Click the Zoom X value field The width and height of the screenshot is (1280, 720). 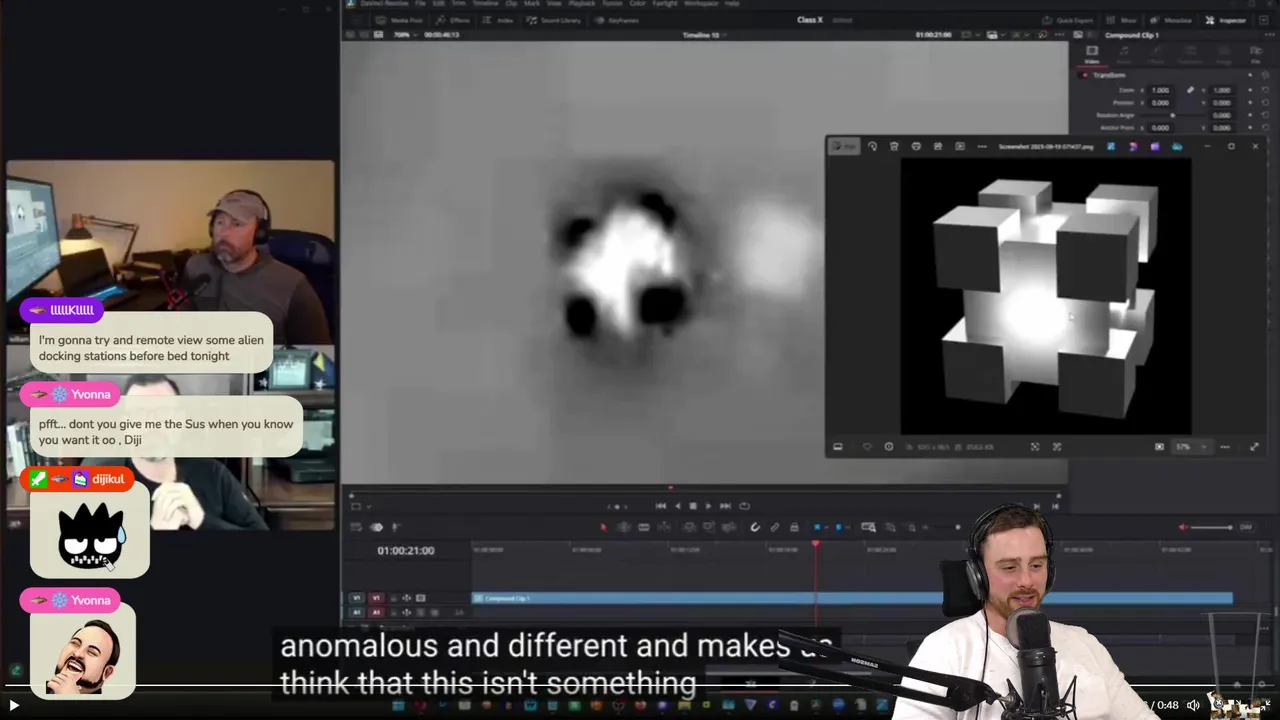coord(1160,90)
